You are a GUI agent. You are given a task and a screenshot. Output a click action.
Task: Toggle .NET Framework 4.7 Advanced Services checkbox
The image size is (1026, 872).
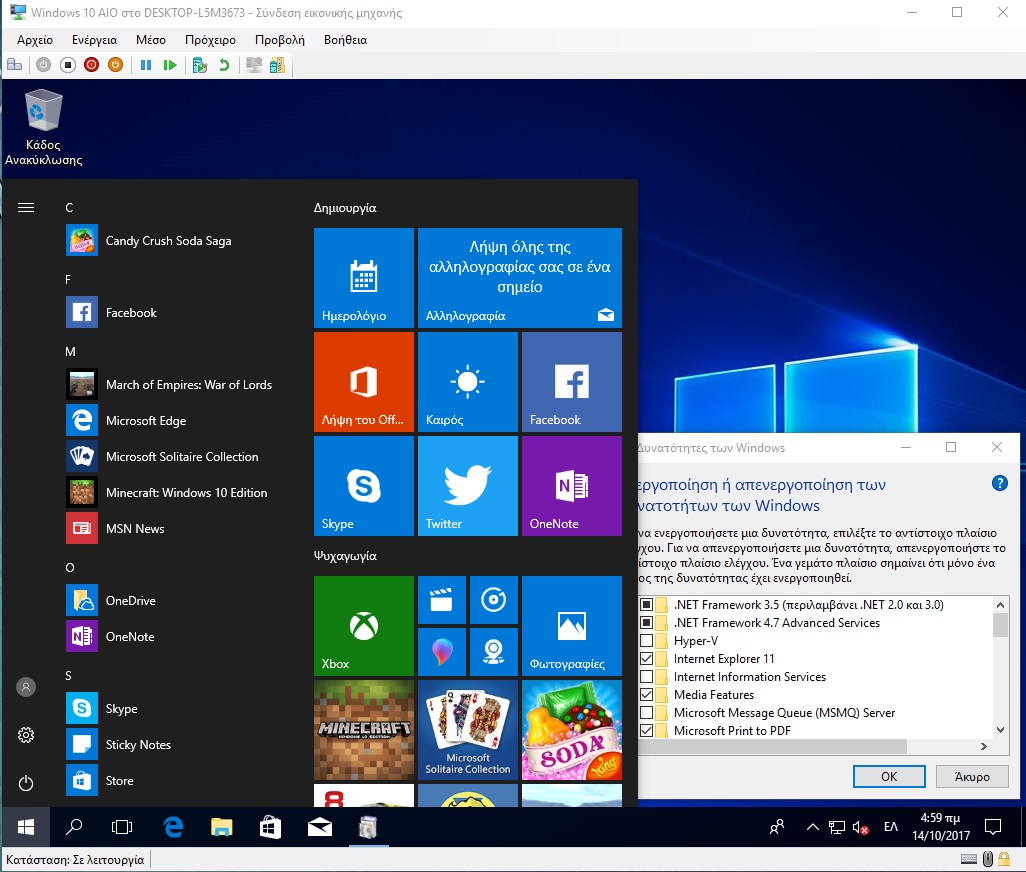[646, 622]
